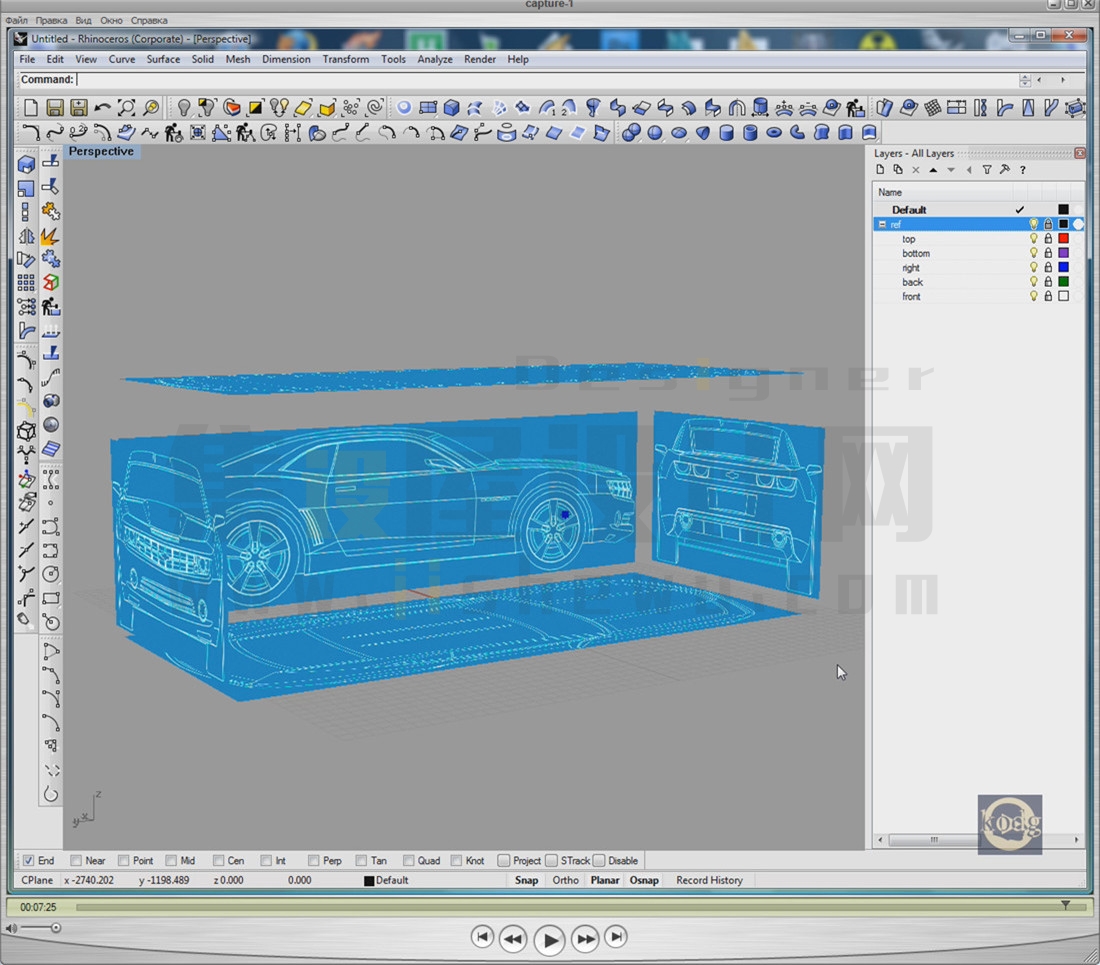Click the Cylinder solid icon

click(726, 133)
